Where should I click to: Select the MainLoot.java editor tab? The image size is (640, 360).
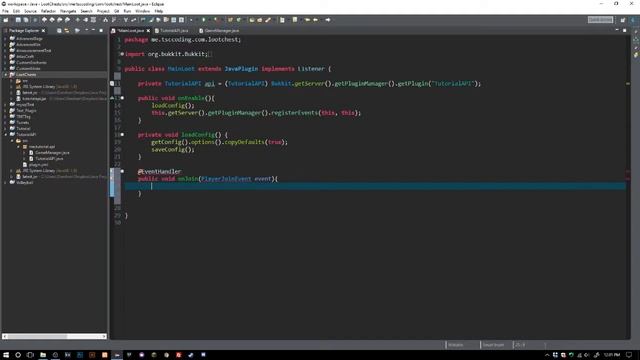130,31
